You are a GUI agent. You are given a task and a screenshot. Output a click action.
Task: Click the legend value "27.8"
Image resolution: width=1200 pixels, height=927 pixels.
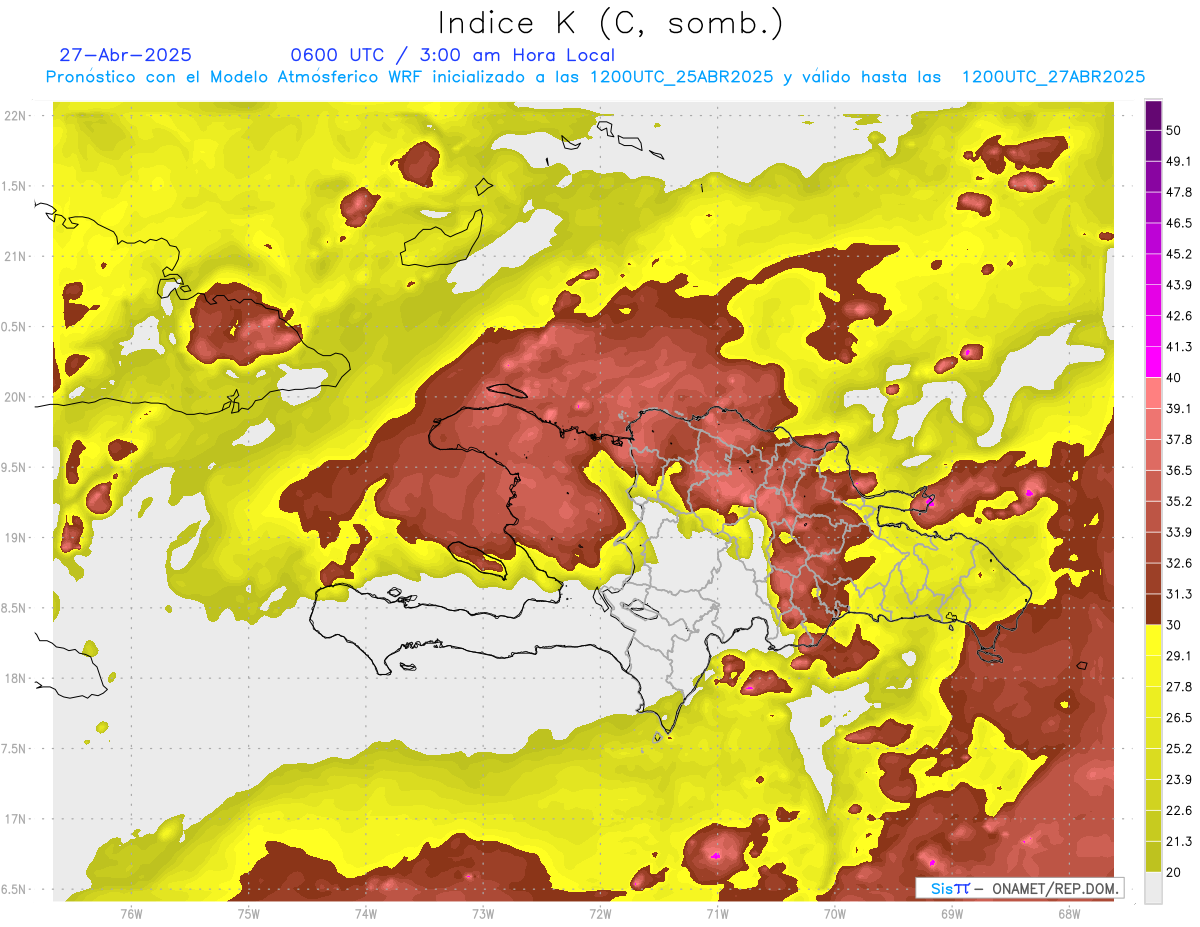click(1179, 687)
